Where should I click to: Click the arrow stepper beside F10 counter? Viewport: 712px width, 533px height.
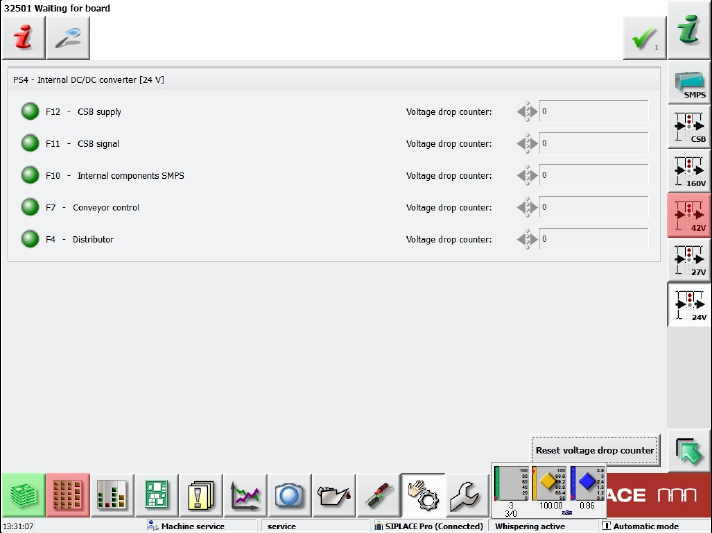527,175
